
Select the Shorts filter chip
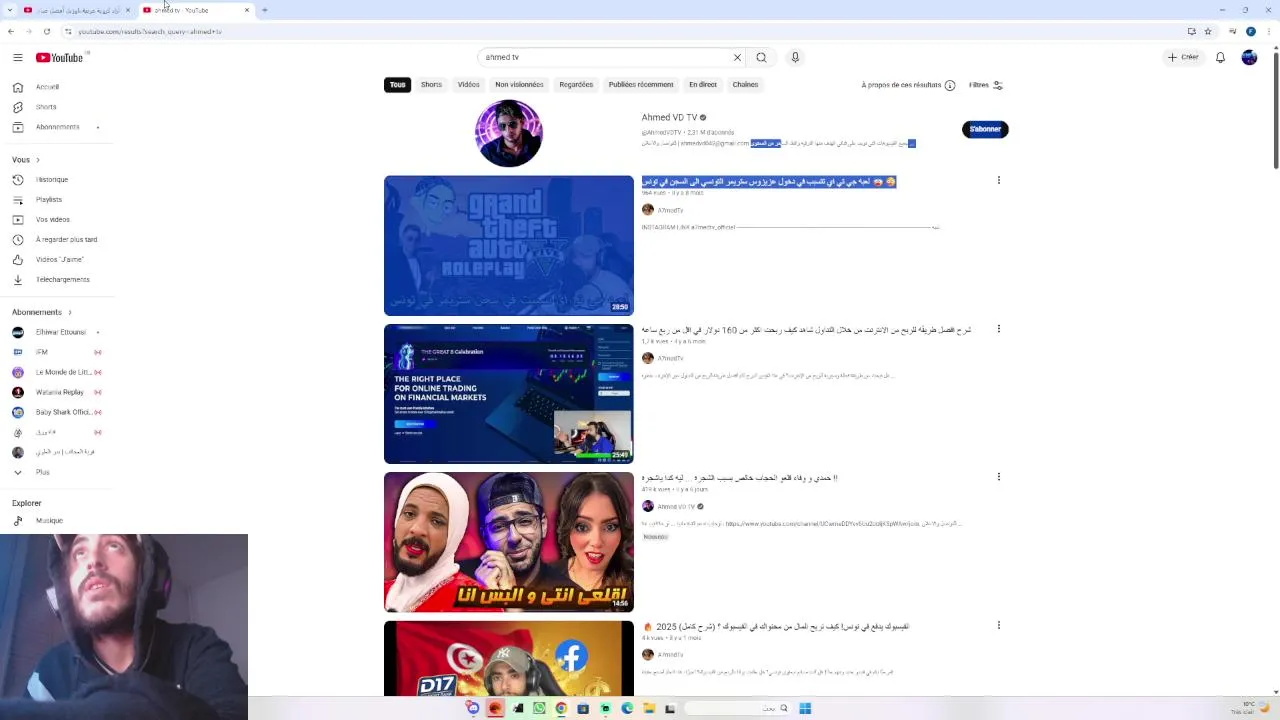tap(431, 85)
